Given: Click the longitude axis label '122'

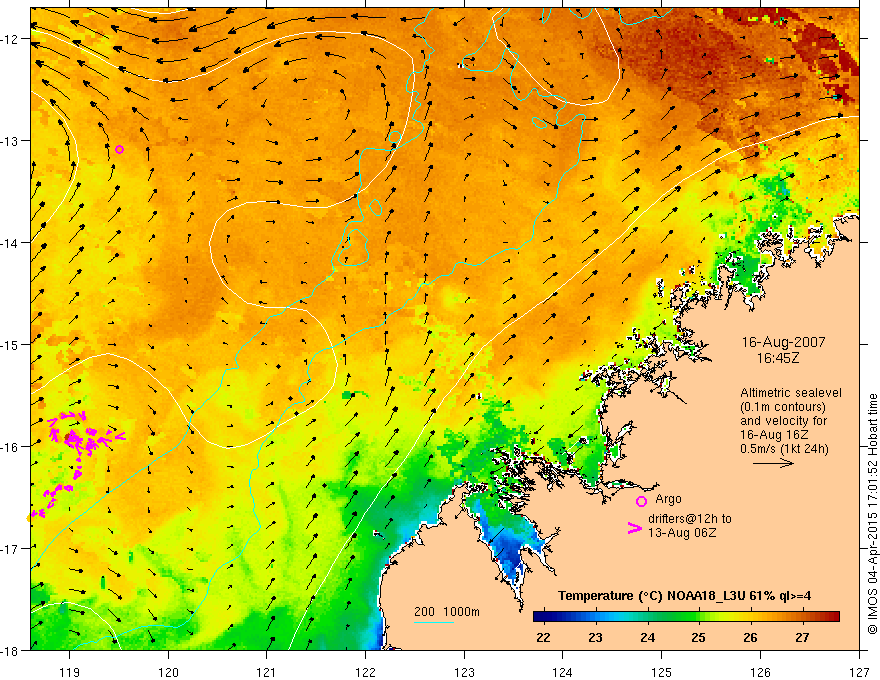Looking at the screenshot, I should [365, 672].
